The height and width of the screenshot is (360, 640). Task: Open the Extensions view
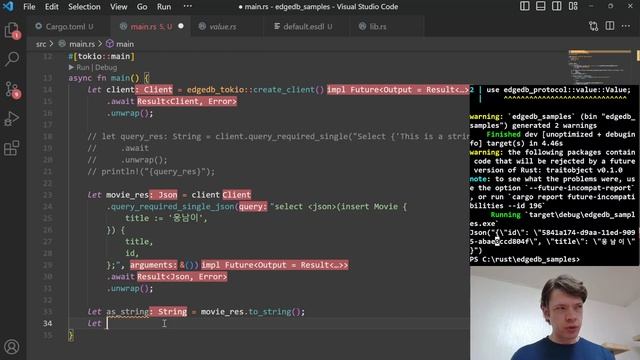coord(11,148)
